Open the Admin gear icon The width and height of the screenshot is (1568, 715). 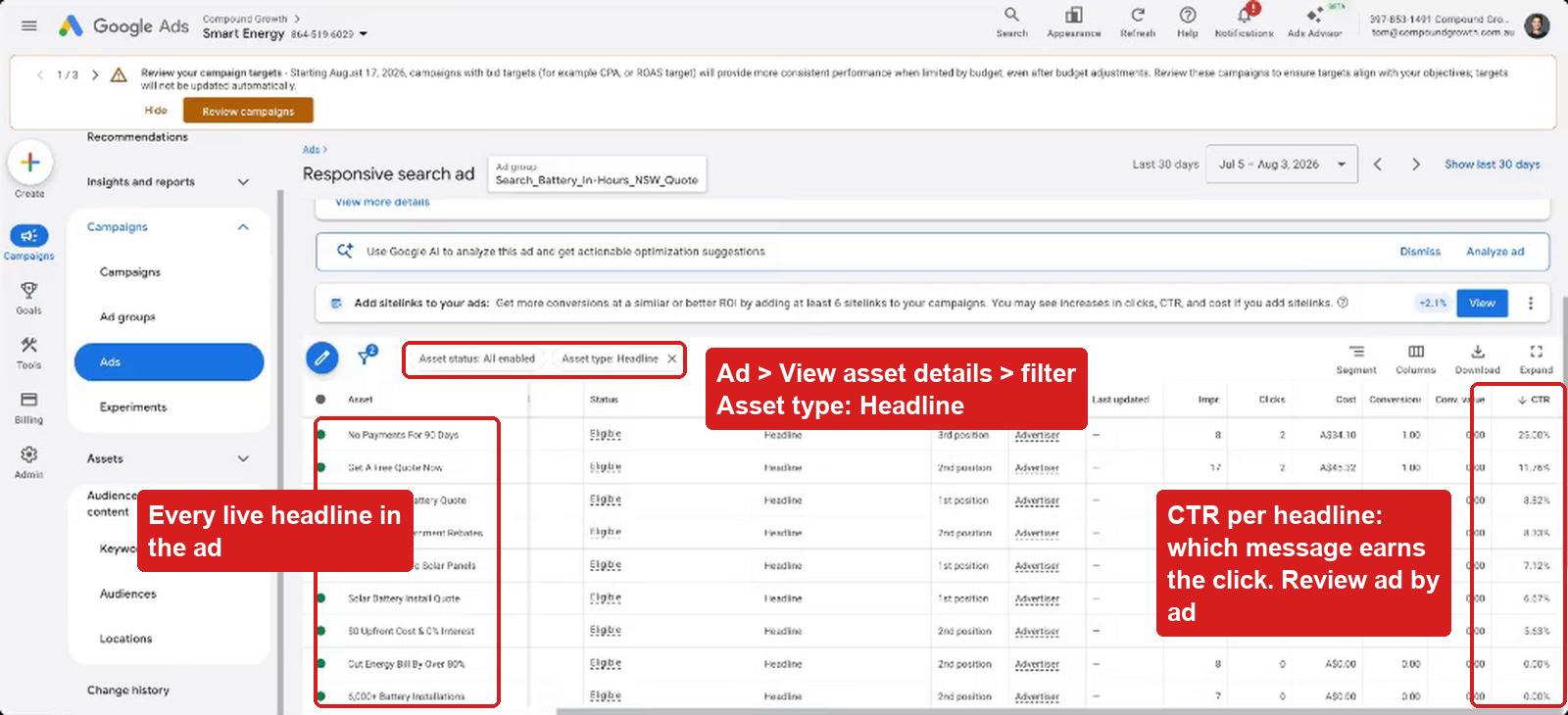(x=29, y=454)
